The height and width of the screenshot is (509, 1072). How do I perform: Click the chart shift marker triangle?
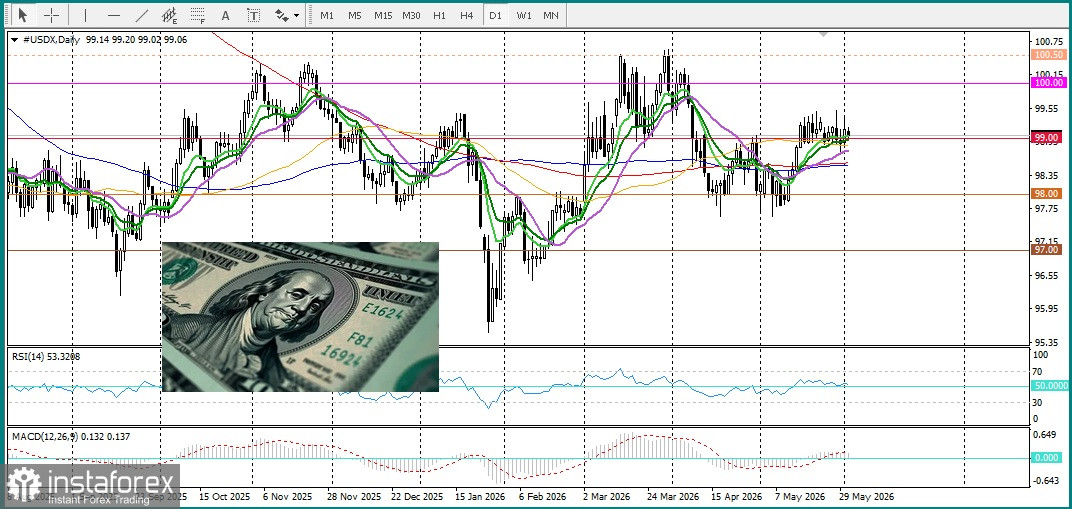coord(825,33)
